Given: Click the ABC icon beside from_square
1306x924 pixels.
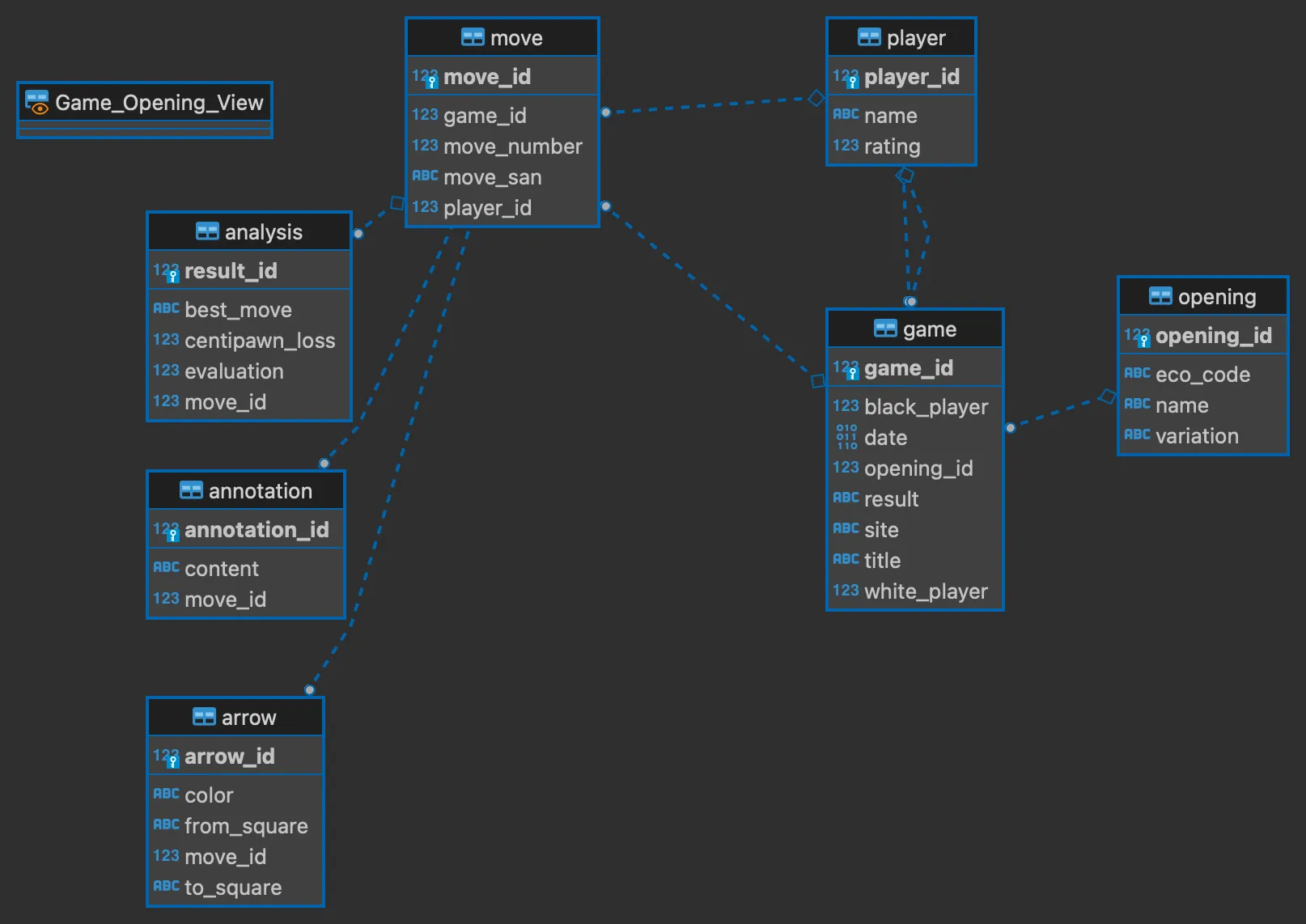Looking at the screenshot, I should pyautogui.click(x=166, y=824).
